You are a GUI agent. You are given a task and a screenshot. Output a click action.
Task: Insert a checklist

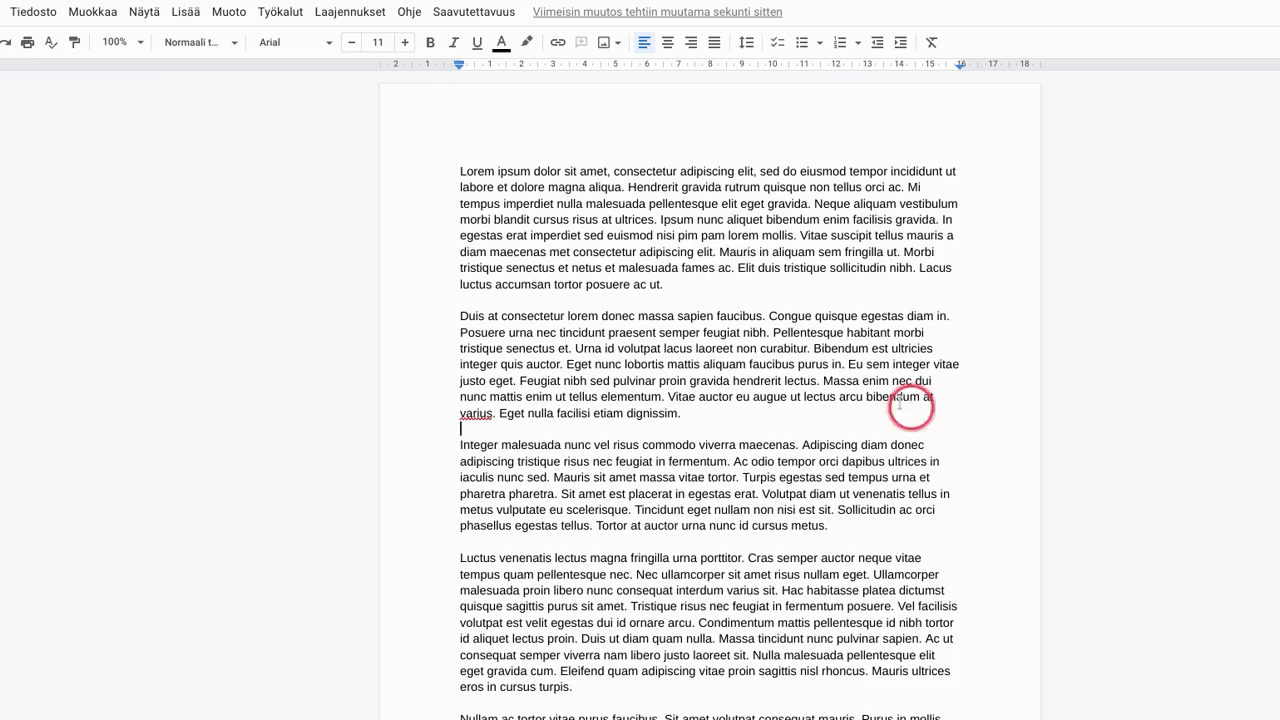coord(777,42)
